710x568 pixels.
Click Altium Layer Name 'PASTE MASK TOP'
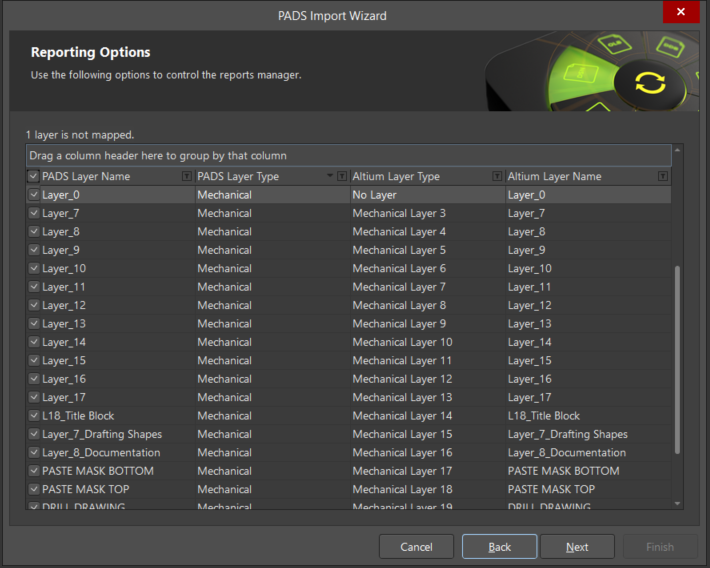pos(588,489)
